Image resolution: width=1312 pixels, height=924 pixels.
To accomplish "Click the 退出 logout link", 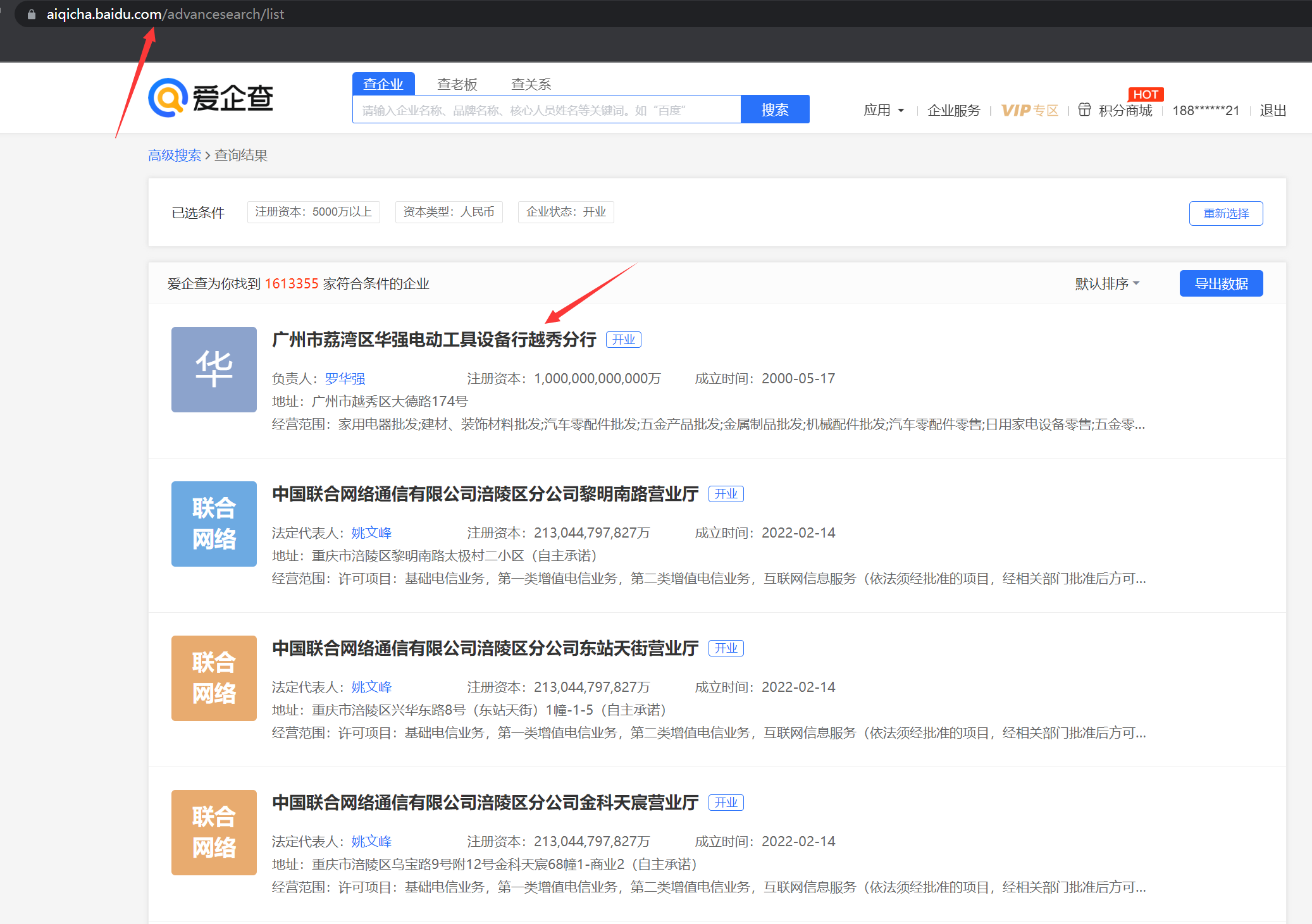I will 1272,109.
